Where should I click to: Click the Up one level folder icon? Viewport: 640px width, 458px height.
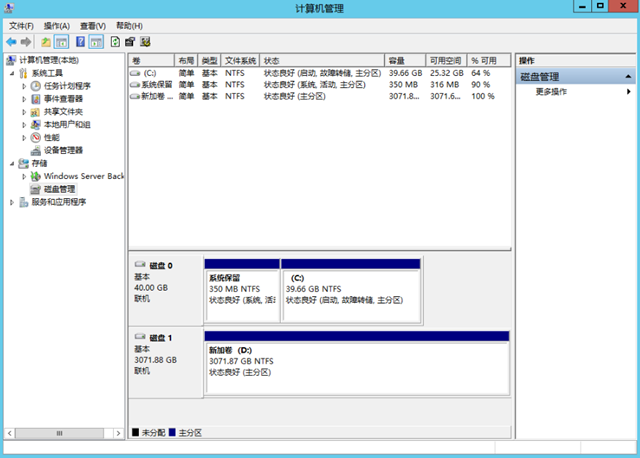point(46,42)
